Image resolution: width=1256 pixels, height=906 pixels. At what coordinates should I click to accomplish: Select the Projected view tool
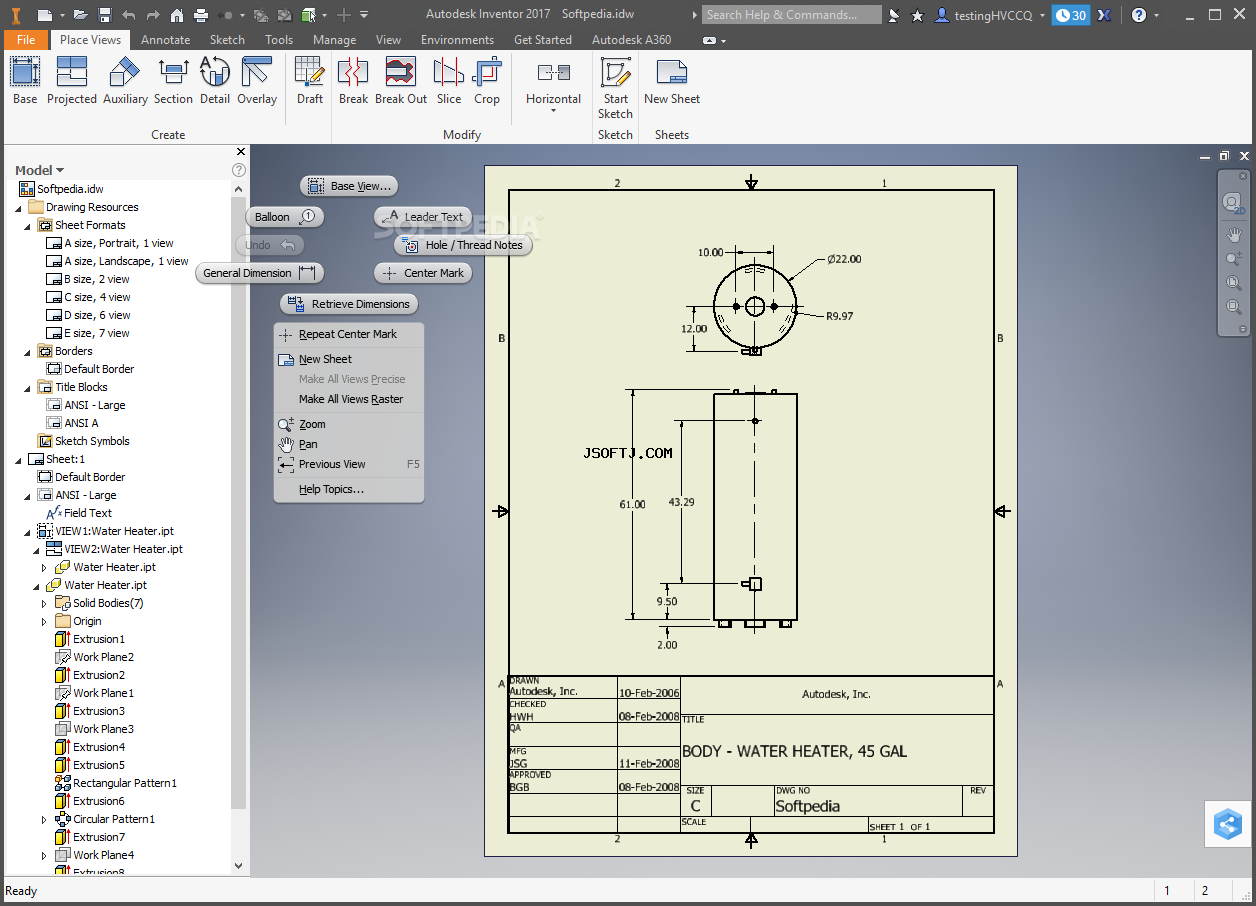72,81
